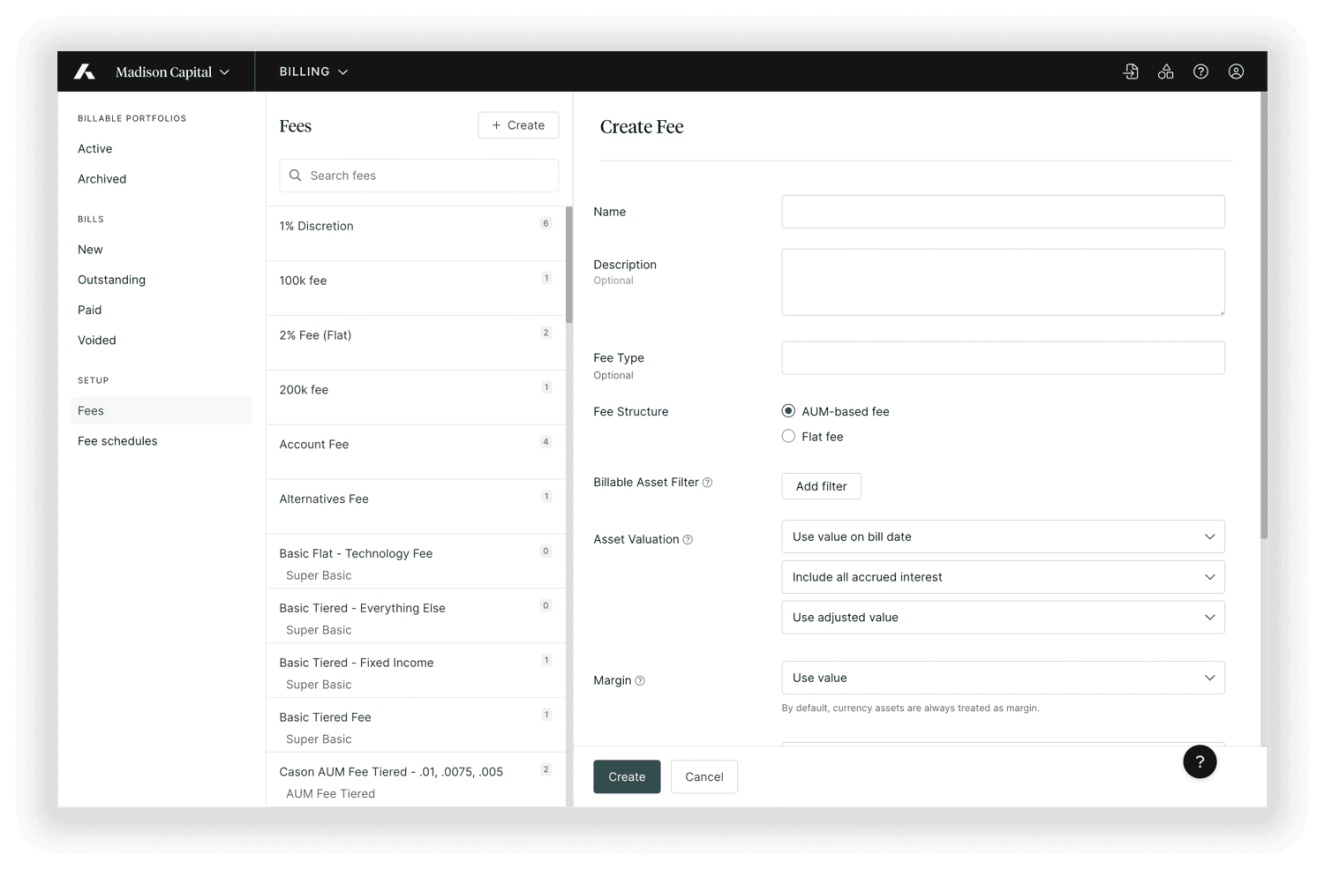The width and height of the screenshot is (1324, 870).
Task: Click the help circle icon in header
Action: point(1201,72)
